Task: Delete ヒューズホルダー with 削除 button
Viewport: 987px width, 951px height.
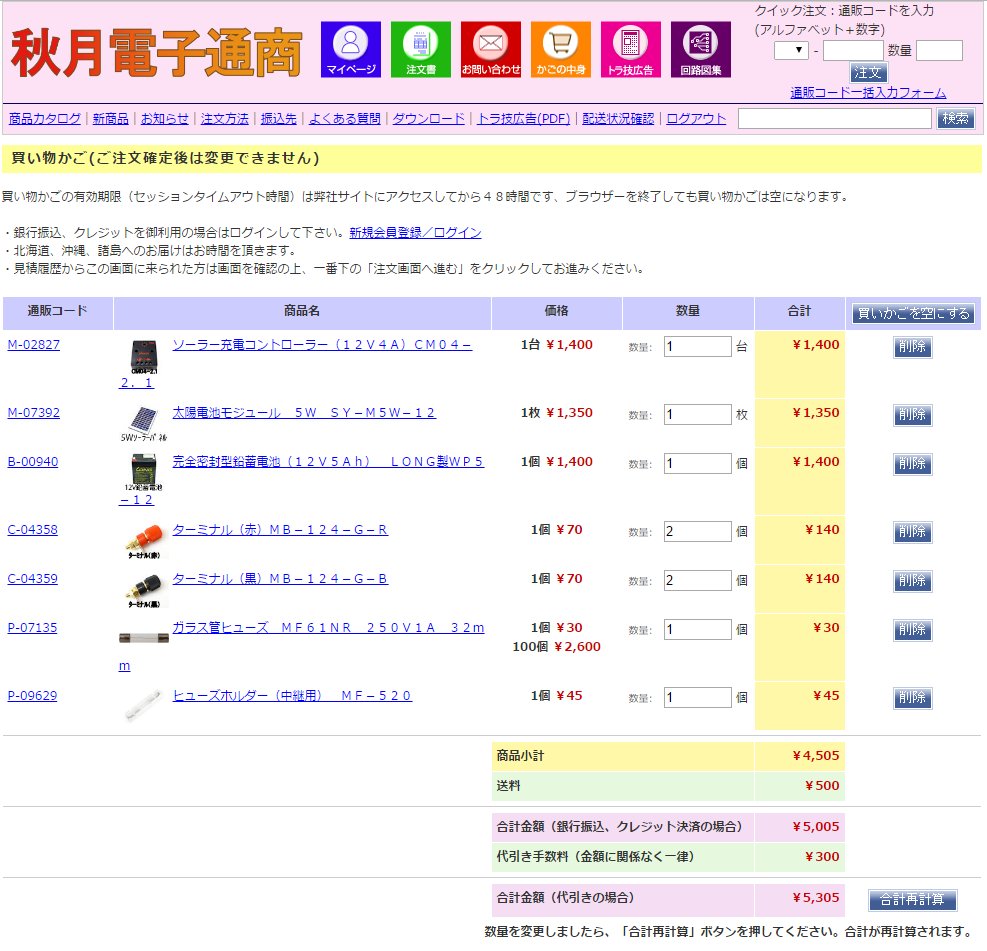Action: click(x=913, y=699)
